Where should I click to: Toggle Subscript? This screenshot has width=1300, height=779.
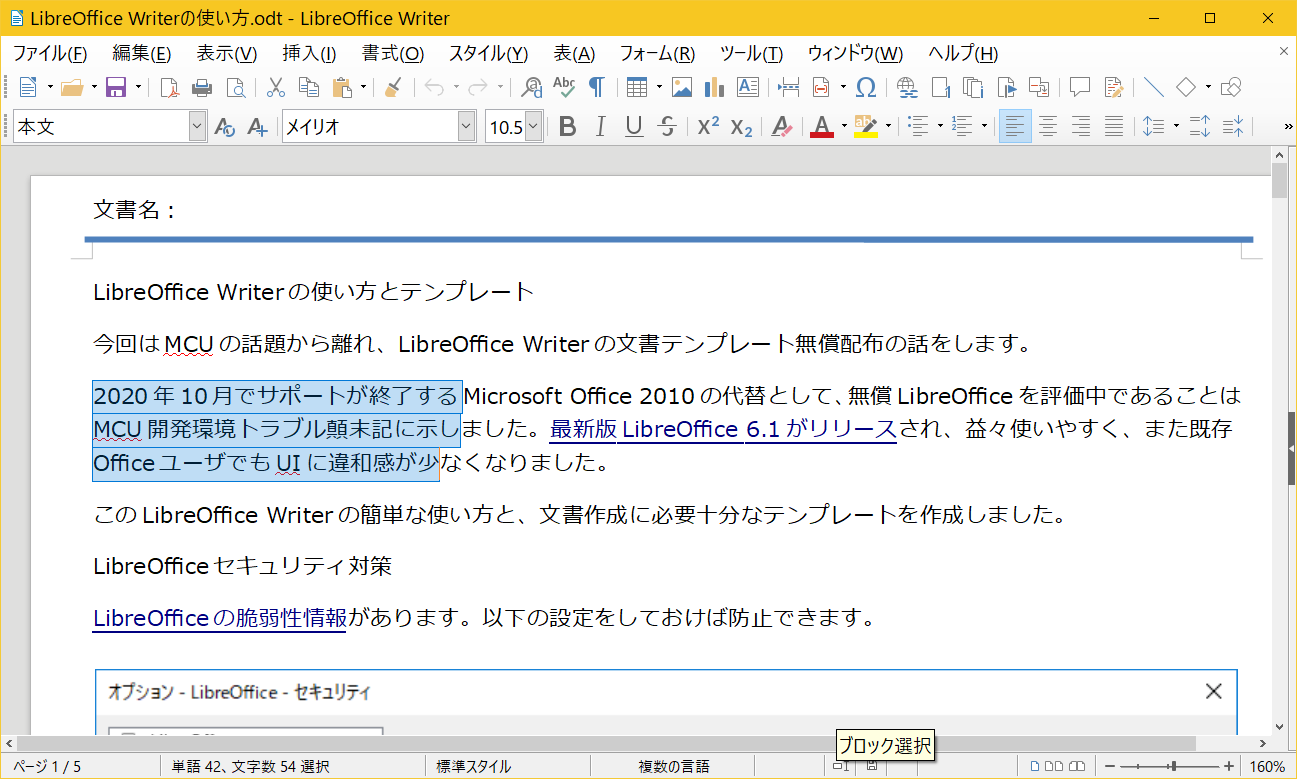point(741,127)
